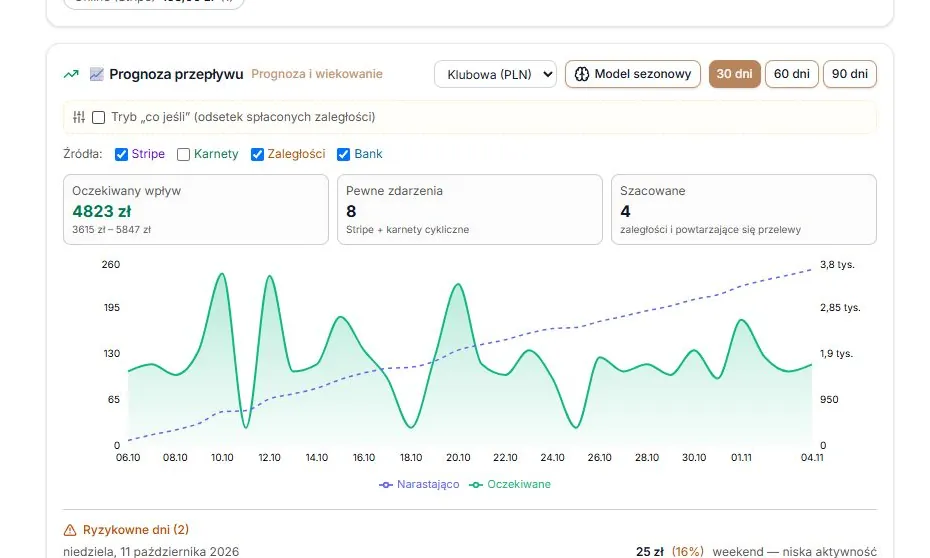
Task: Click the warning triangle at Ryzykowne dni
Action: tap(70, 530)
